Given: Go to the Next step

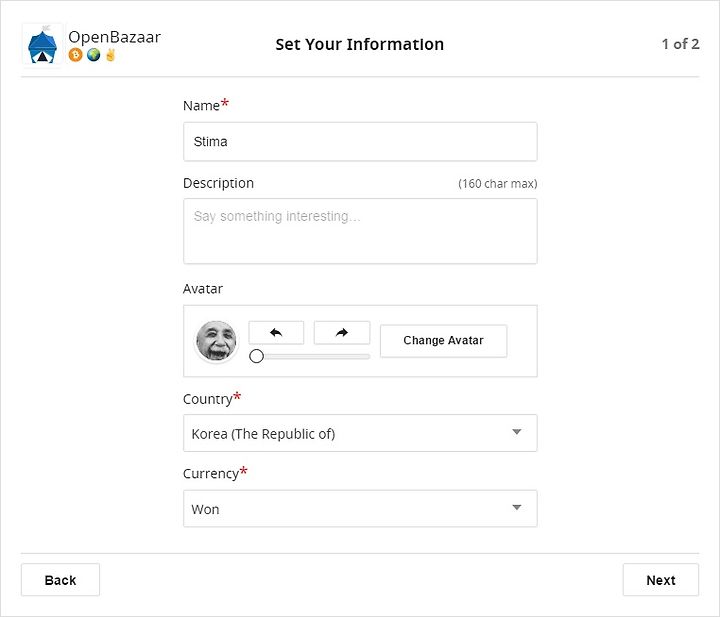Looking at the screenshot, I should click(661, 580).
